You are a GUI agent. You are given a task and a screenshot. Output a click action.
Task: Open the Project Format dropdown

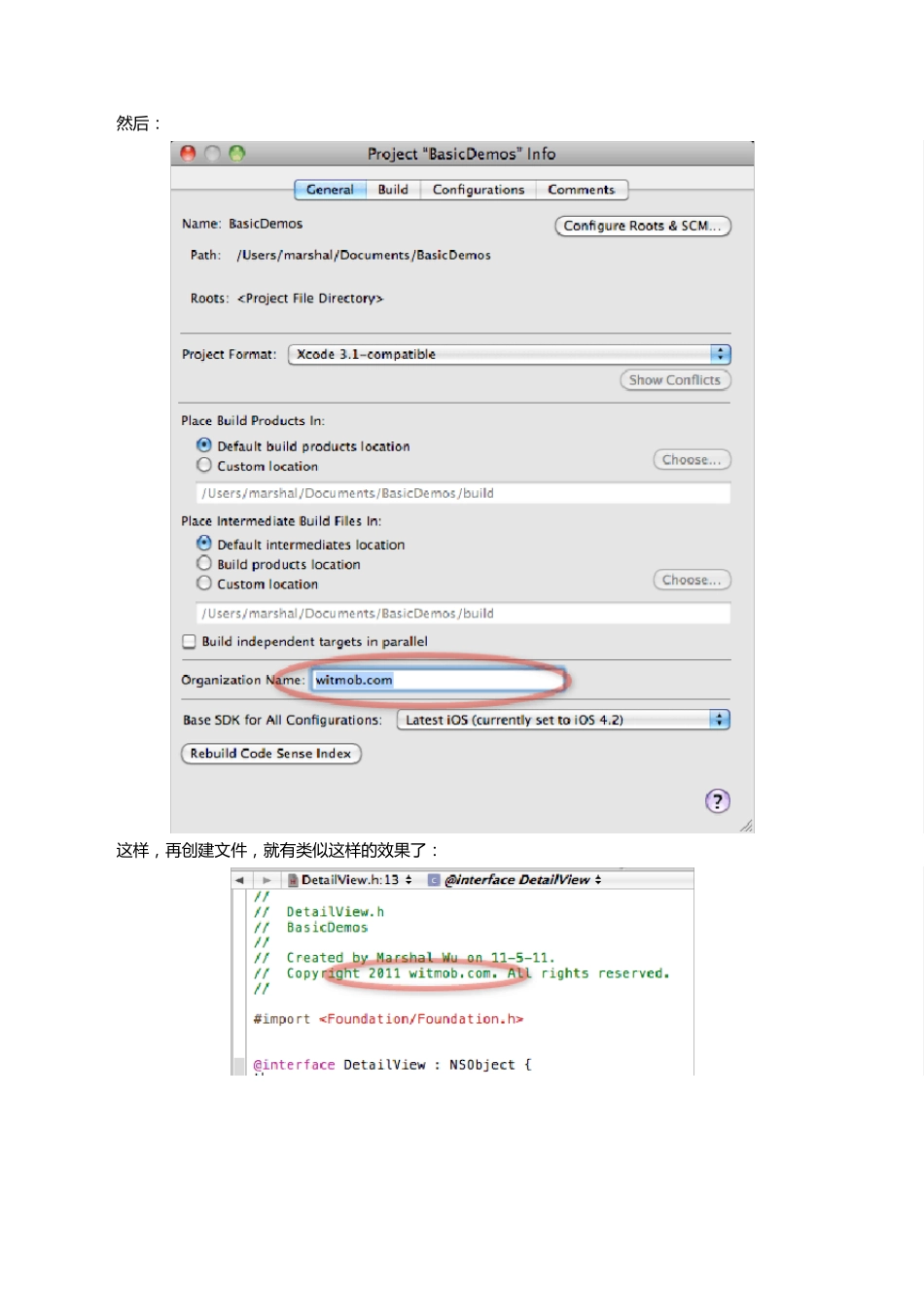[509, 354]
